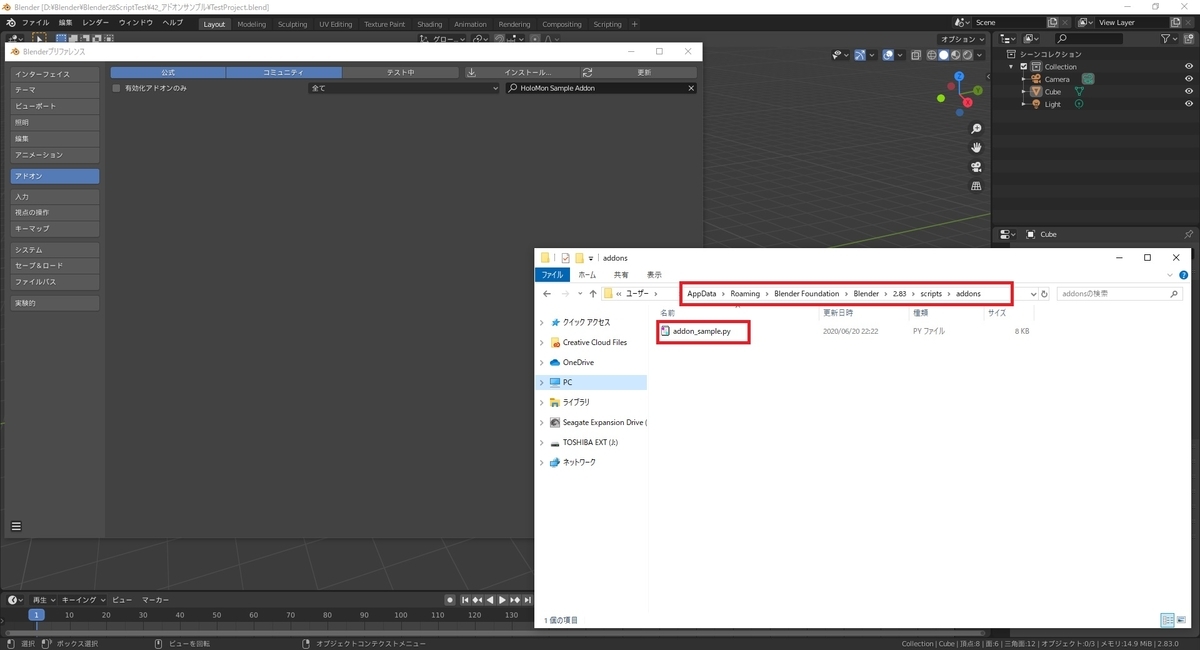
Task: Click the Cube mesh icon in outliner
Action: [1036, 91]
